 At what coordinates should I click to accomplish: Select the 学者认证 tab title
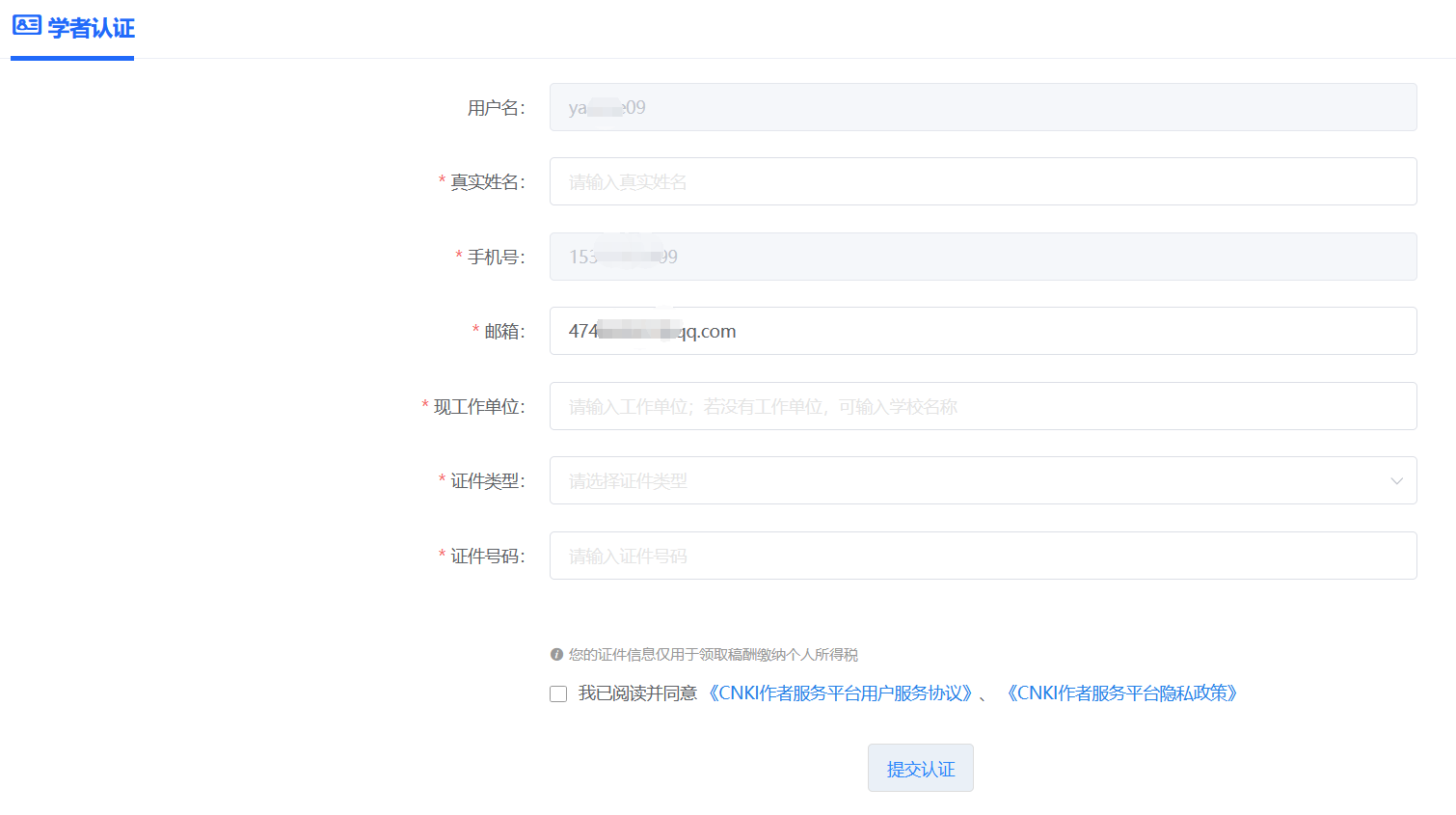92,28
